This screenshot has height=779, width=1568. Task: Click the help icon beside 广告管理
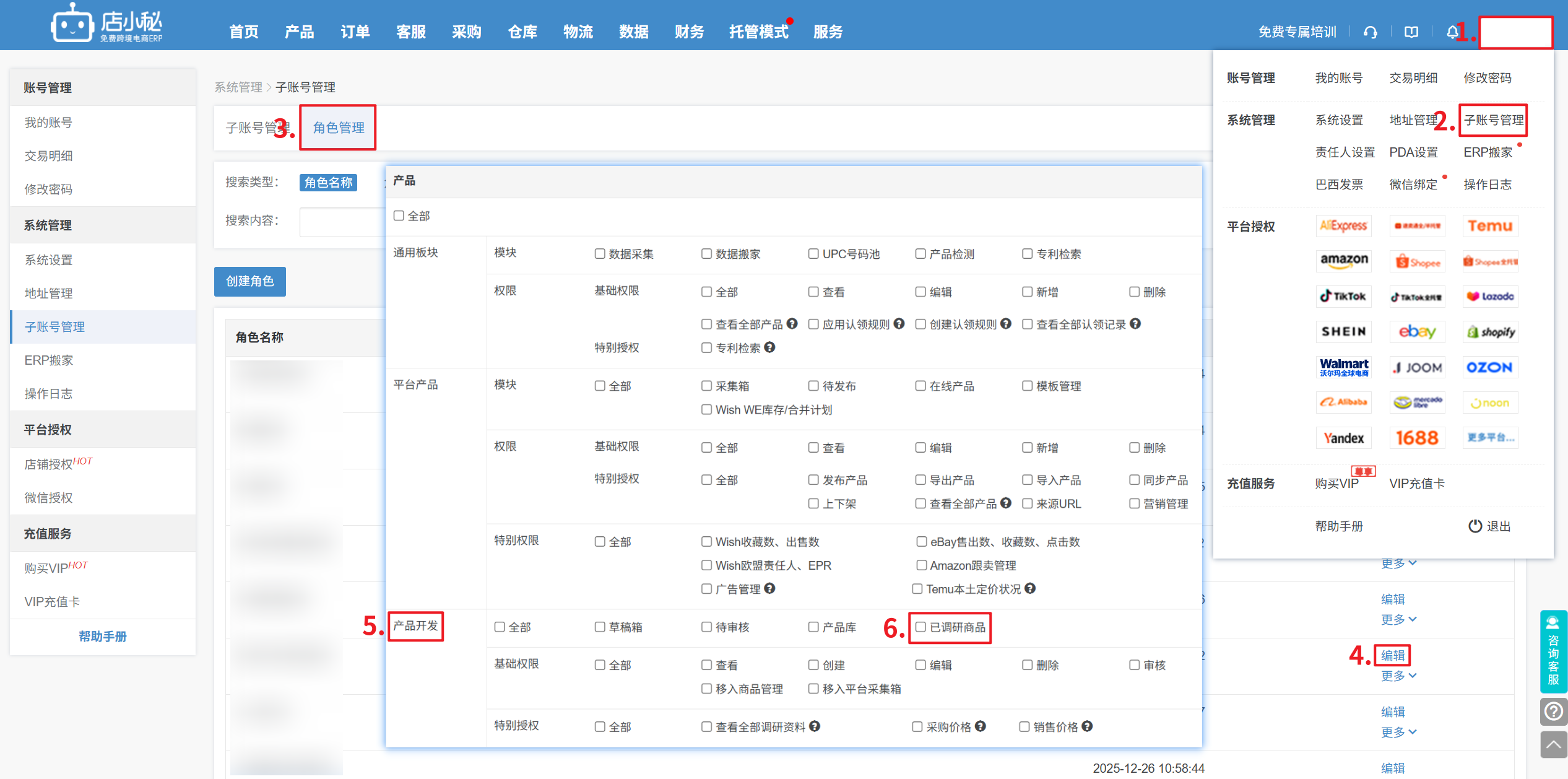(769, 588)
